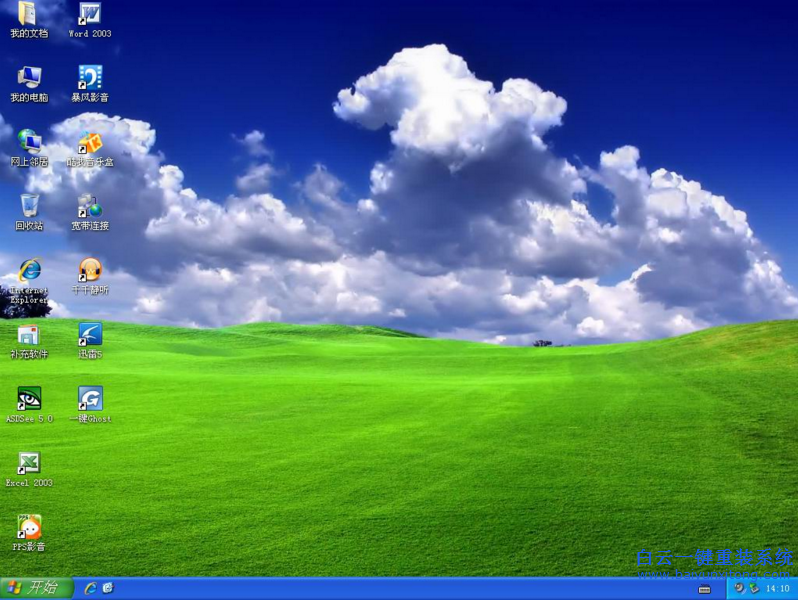Click the keyboard language bar icon
This screenshot has height=600, width=798.
[x=705, y=589]
